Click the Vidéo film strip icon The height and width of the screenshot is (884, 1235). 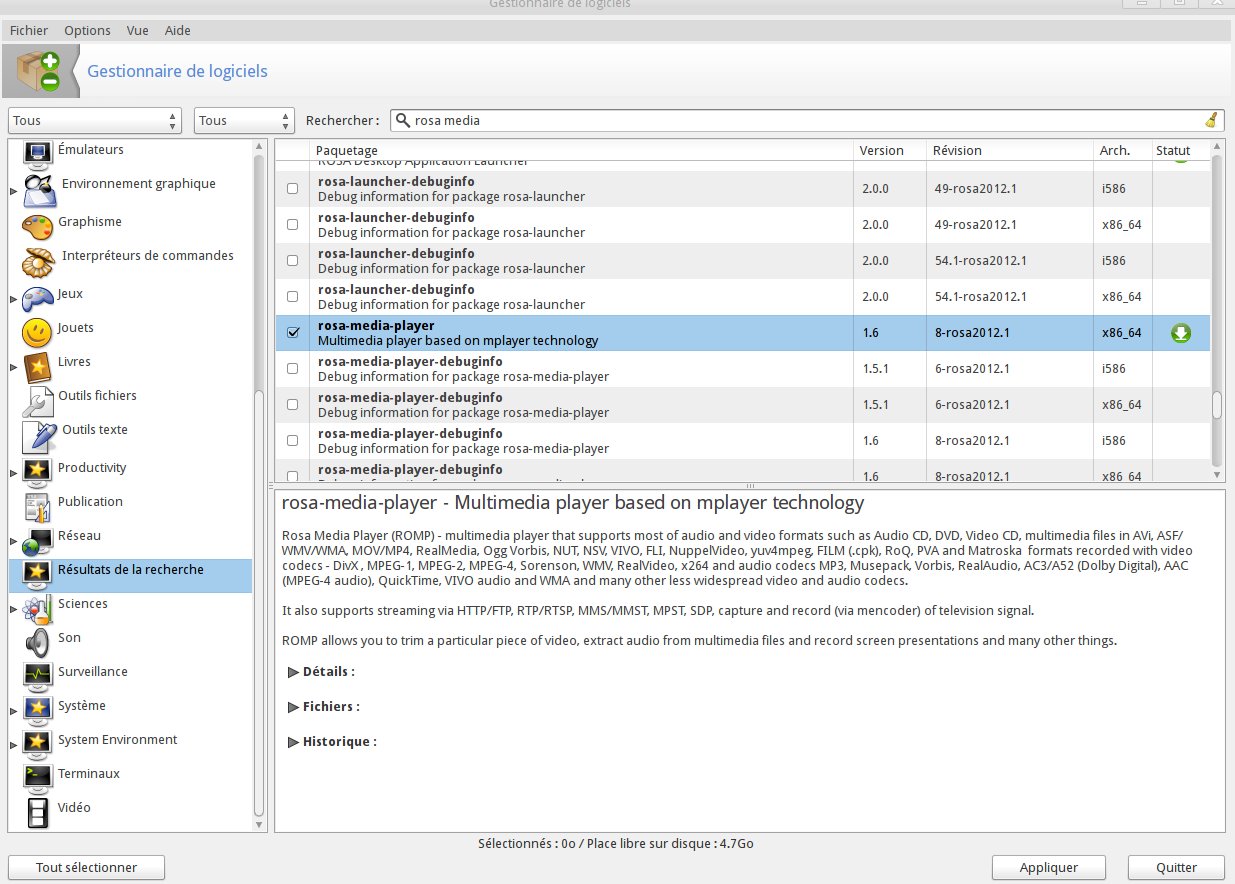point(37,813)
